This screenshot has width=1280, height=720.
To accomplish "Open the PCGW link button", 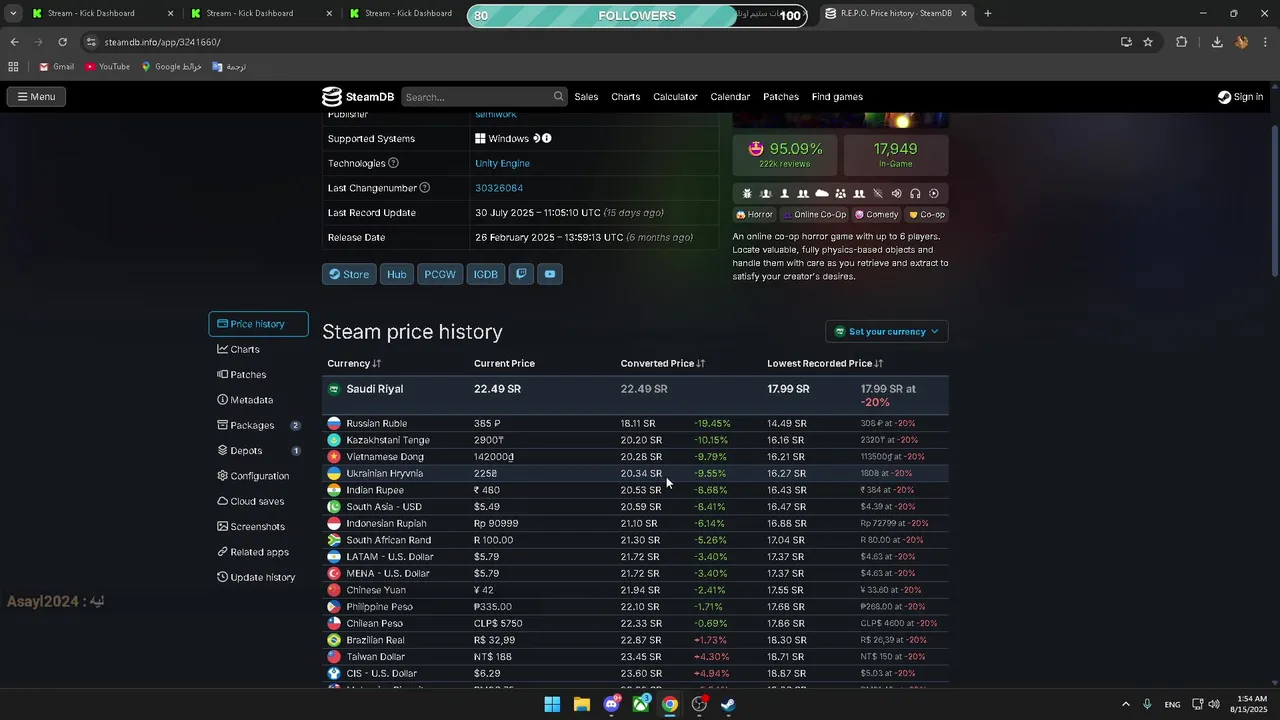I will [x=440, y=274].
